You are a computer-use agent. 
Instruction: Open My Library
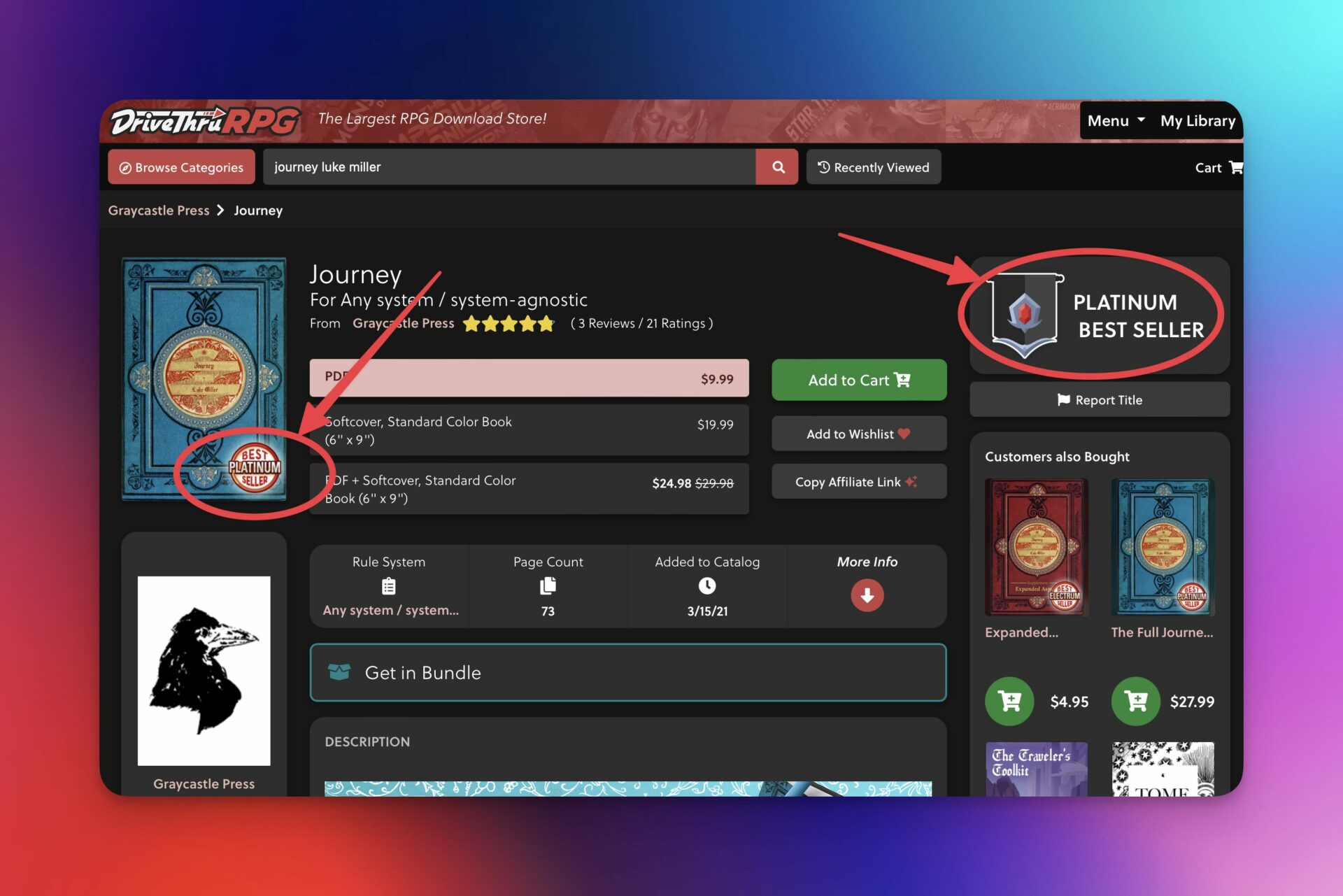click(x=1198, y=121)
